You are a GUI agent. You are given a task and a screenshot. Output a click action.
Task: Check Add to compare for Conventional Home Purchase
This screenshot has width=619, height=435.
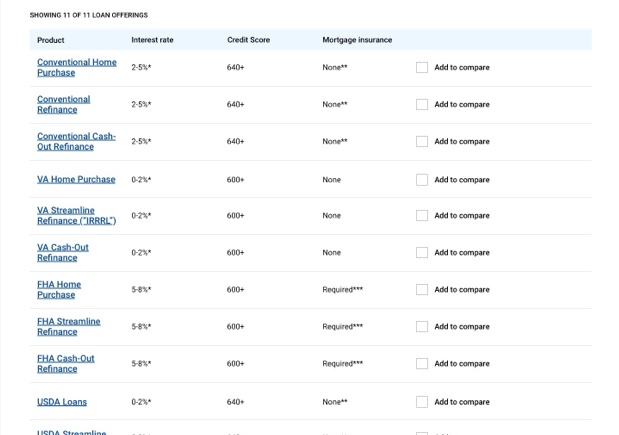(x=422, y=68)
